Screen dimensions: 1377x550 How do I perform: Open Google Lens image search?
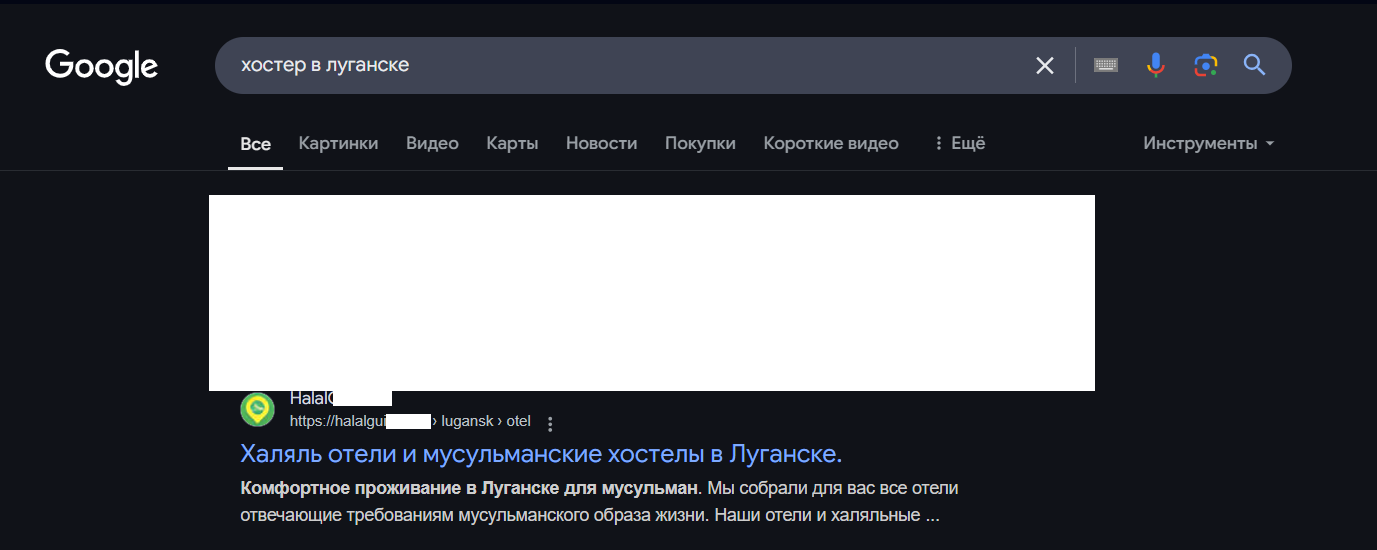[1205, 65]
